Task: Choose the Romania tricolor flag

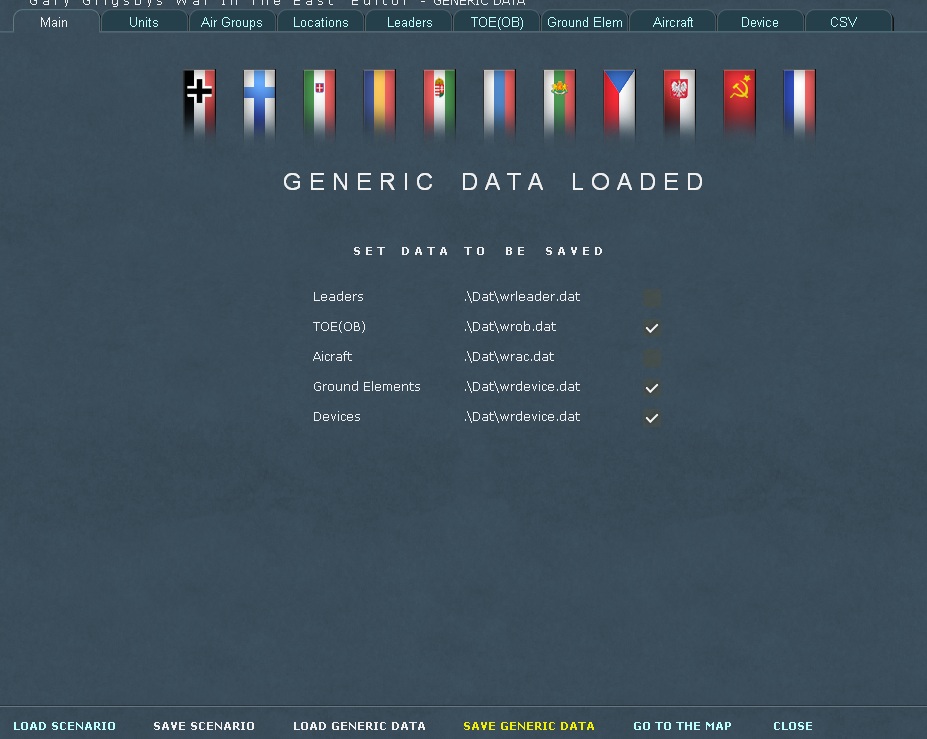Action: [380, 103]
